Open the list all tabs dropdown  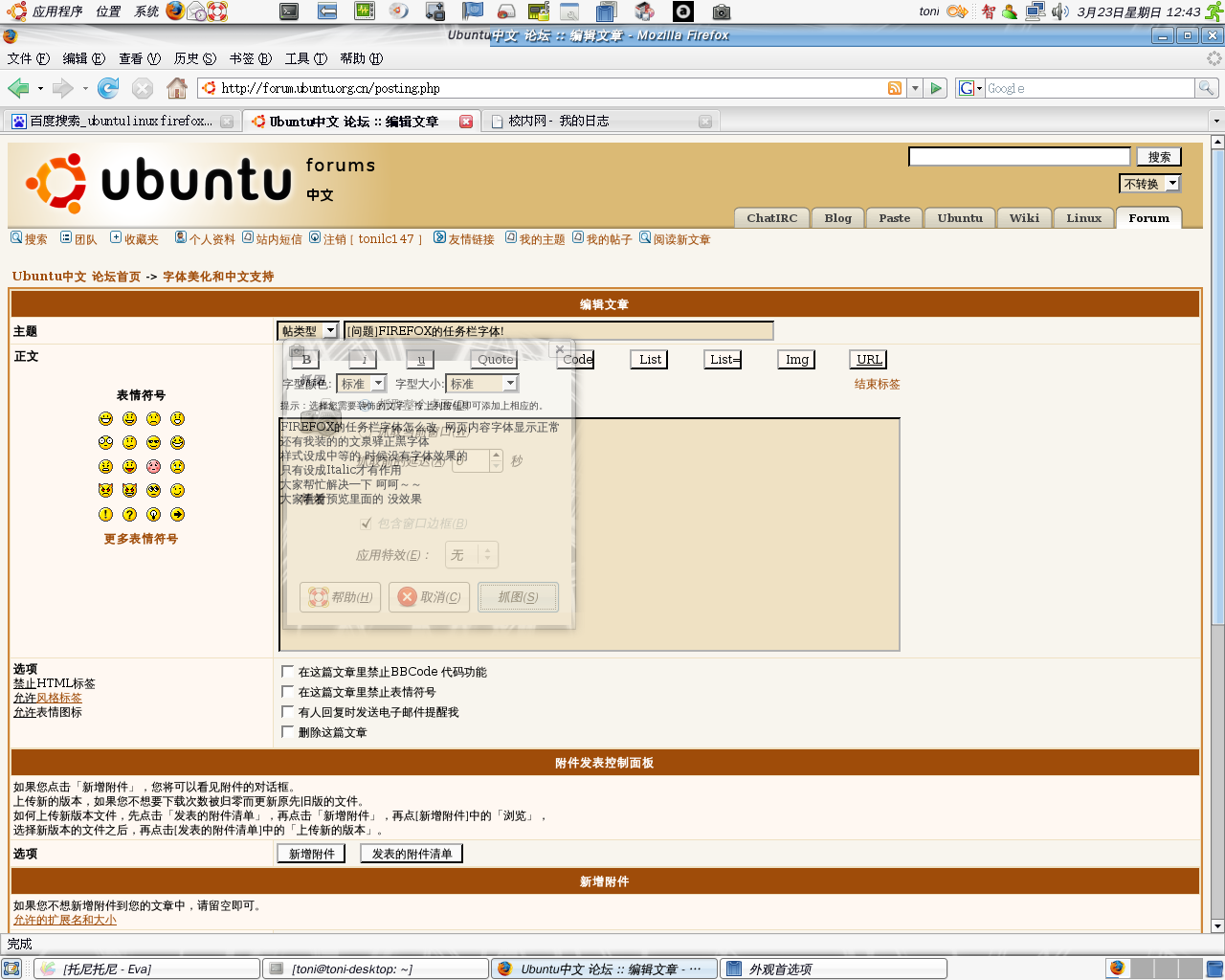pos(1216,122)
